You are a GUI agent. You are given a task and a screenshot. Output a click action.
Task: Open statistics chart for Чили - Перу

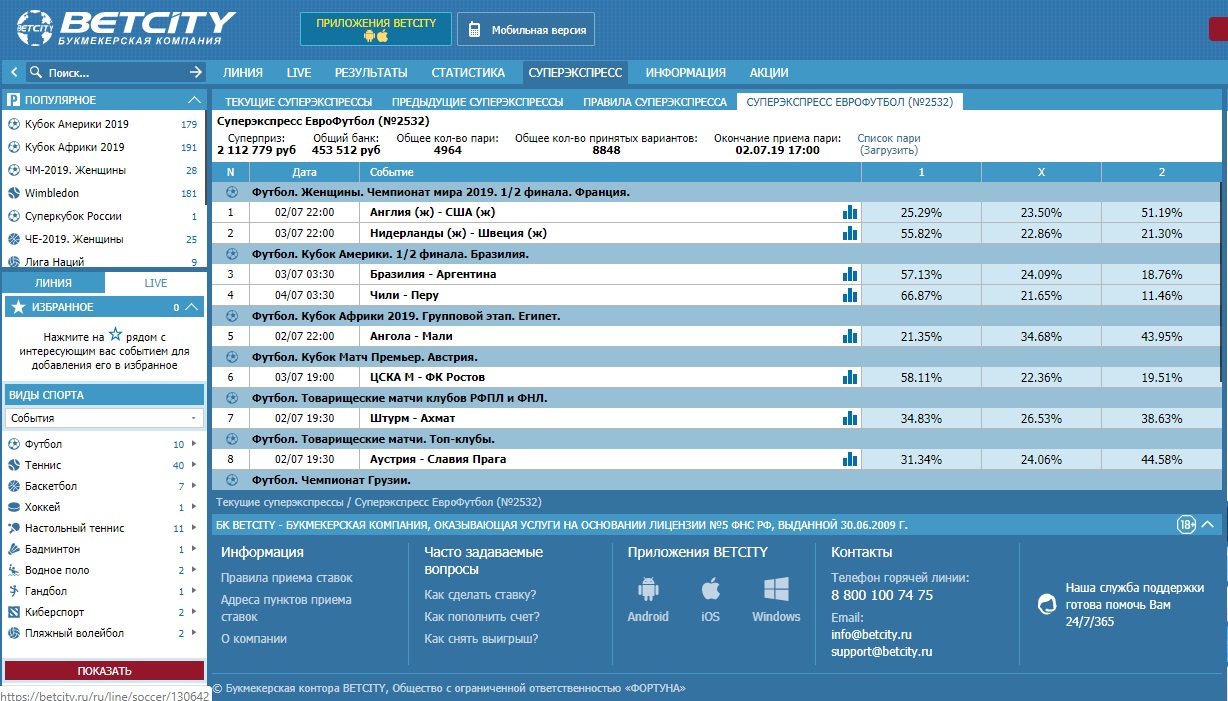[x=850, y=295]
